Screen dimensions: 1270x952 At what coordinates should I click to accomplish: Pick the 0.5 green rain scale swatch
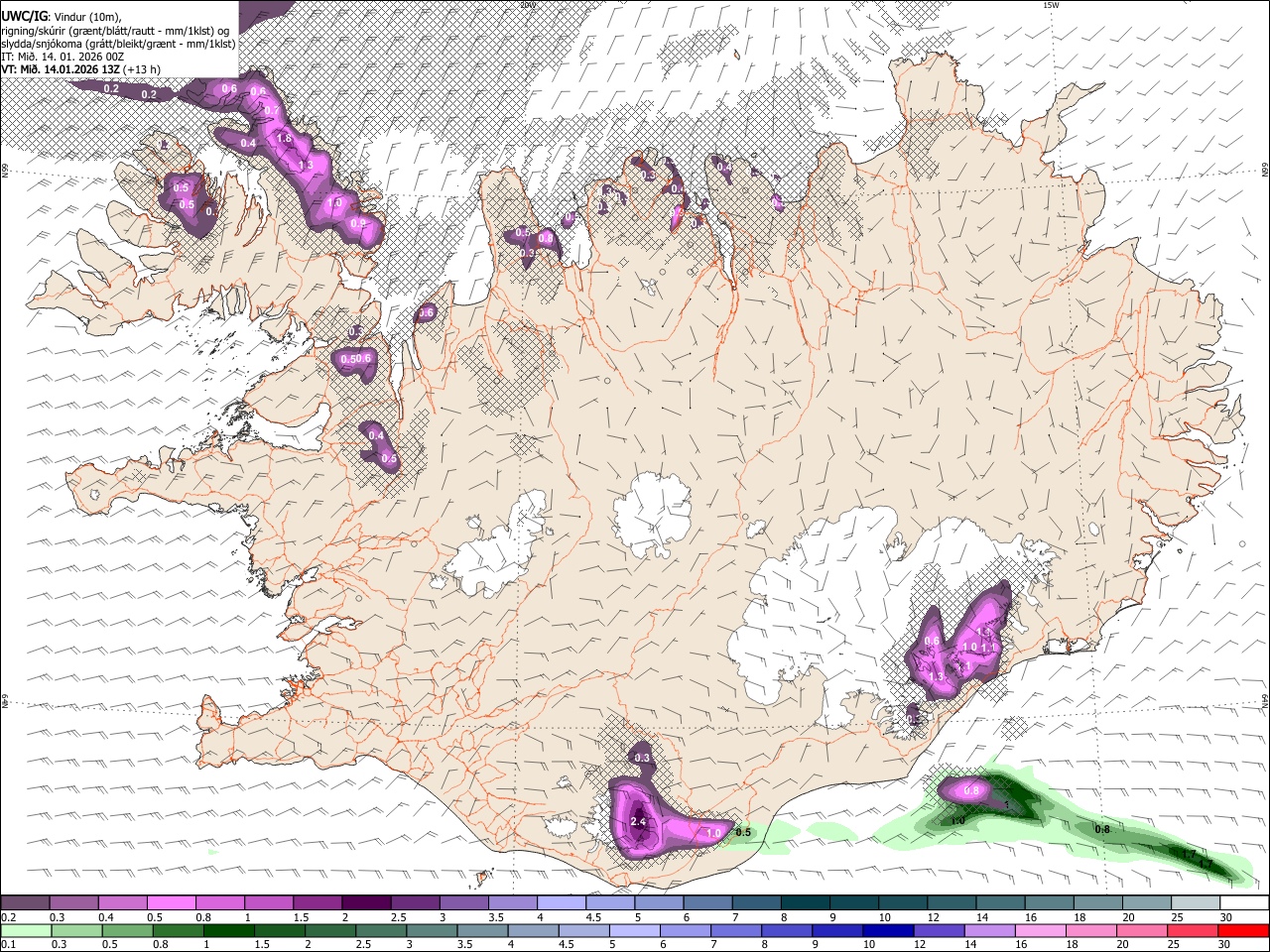coord(127,930)
